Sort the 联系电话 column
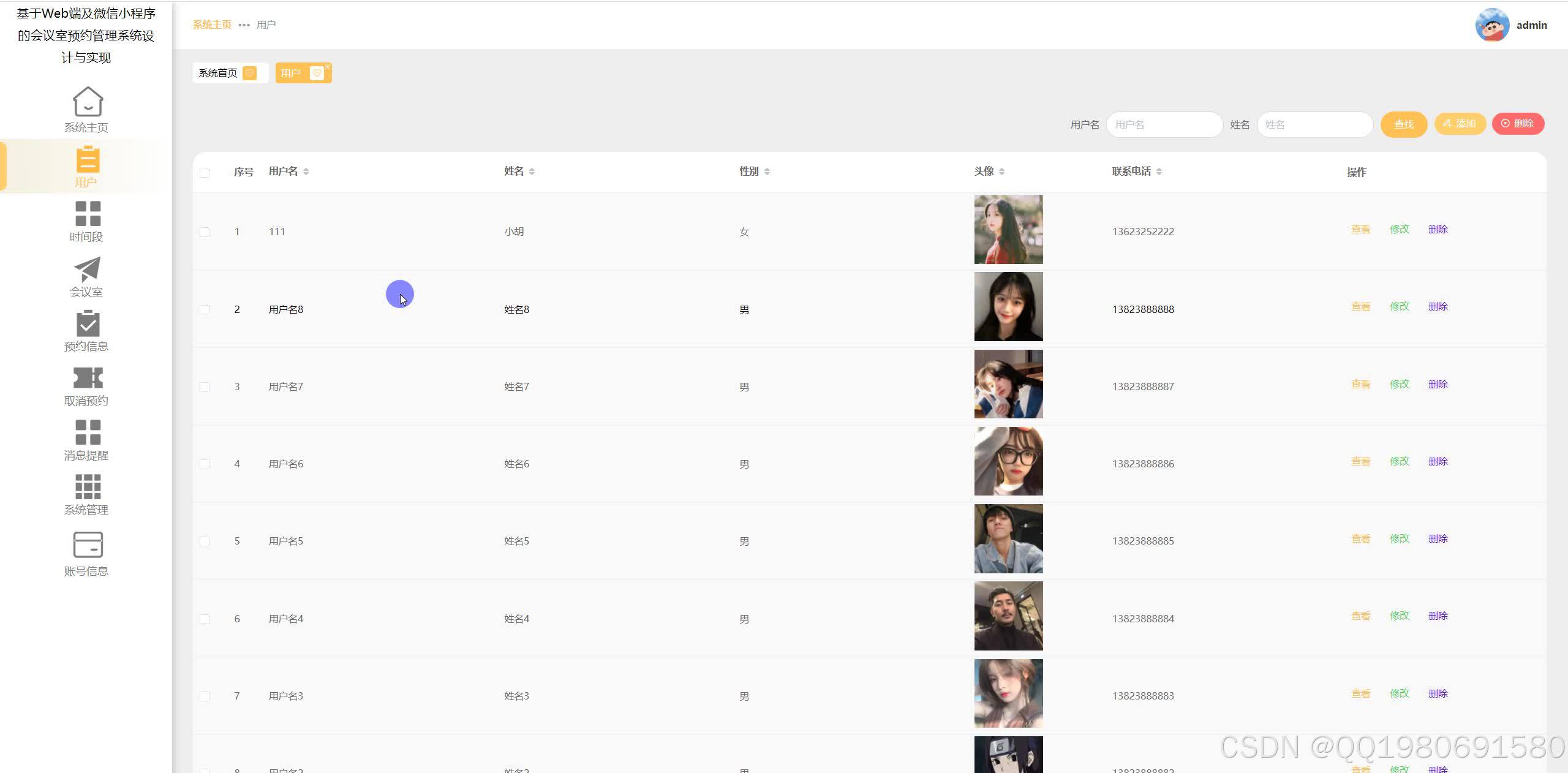The width and height of the screenshot is (1568, 773). pyautogui.click(x=1159, y=172)
